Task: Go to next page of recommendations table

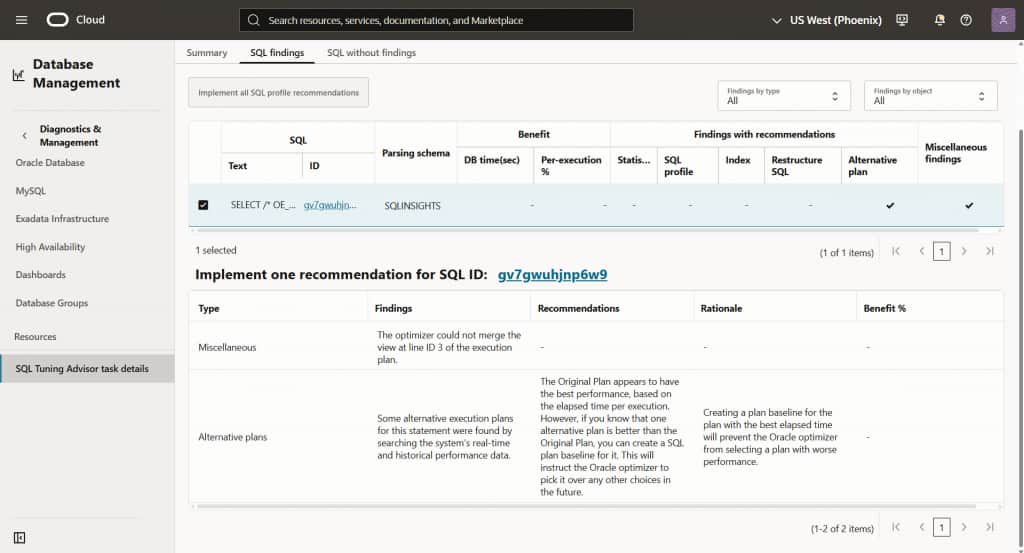Action: tap(964, 527)
